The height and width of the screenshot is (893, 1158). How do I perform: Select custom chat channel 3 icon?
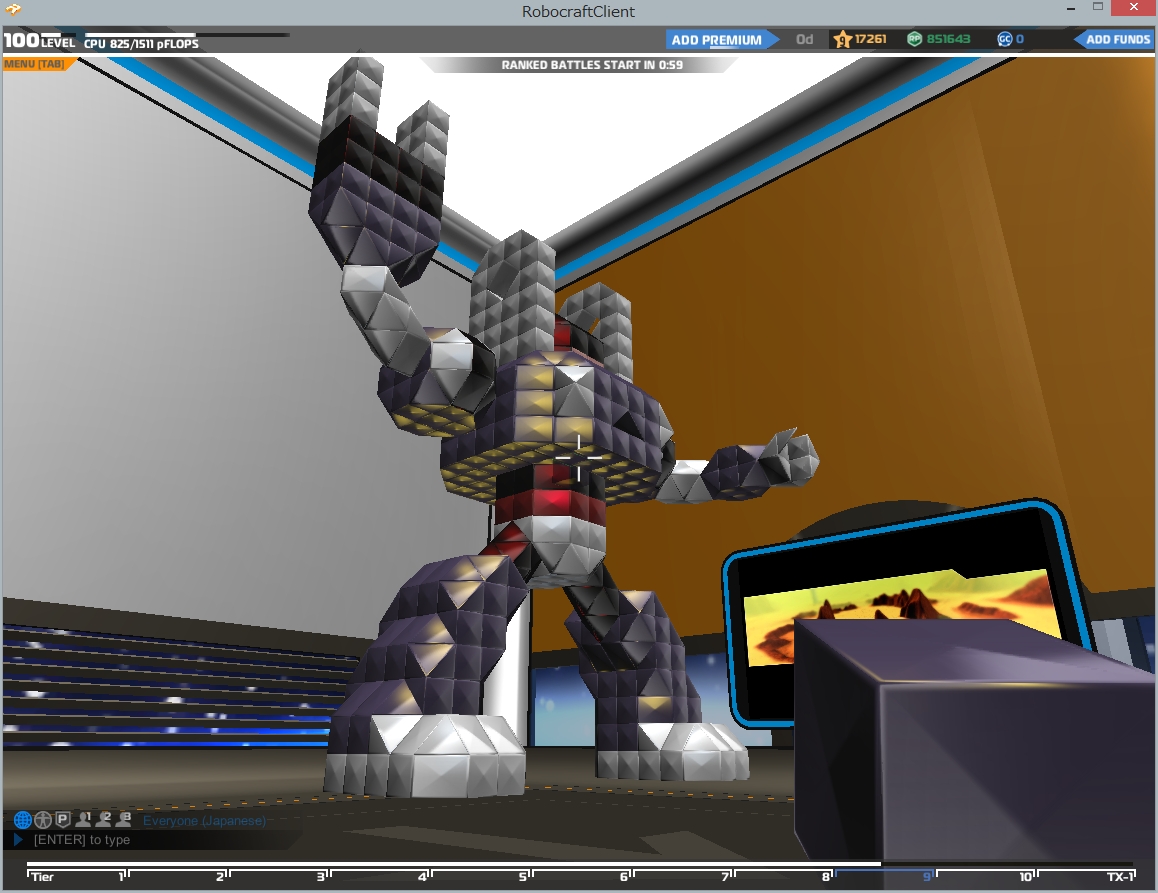pyautogui.click(x=123, y=818)
